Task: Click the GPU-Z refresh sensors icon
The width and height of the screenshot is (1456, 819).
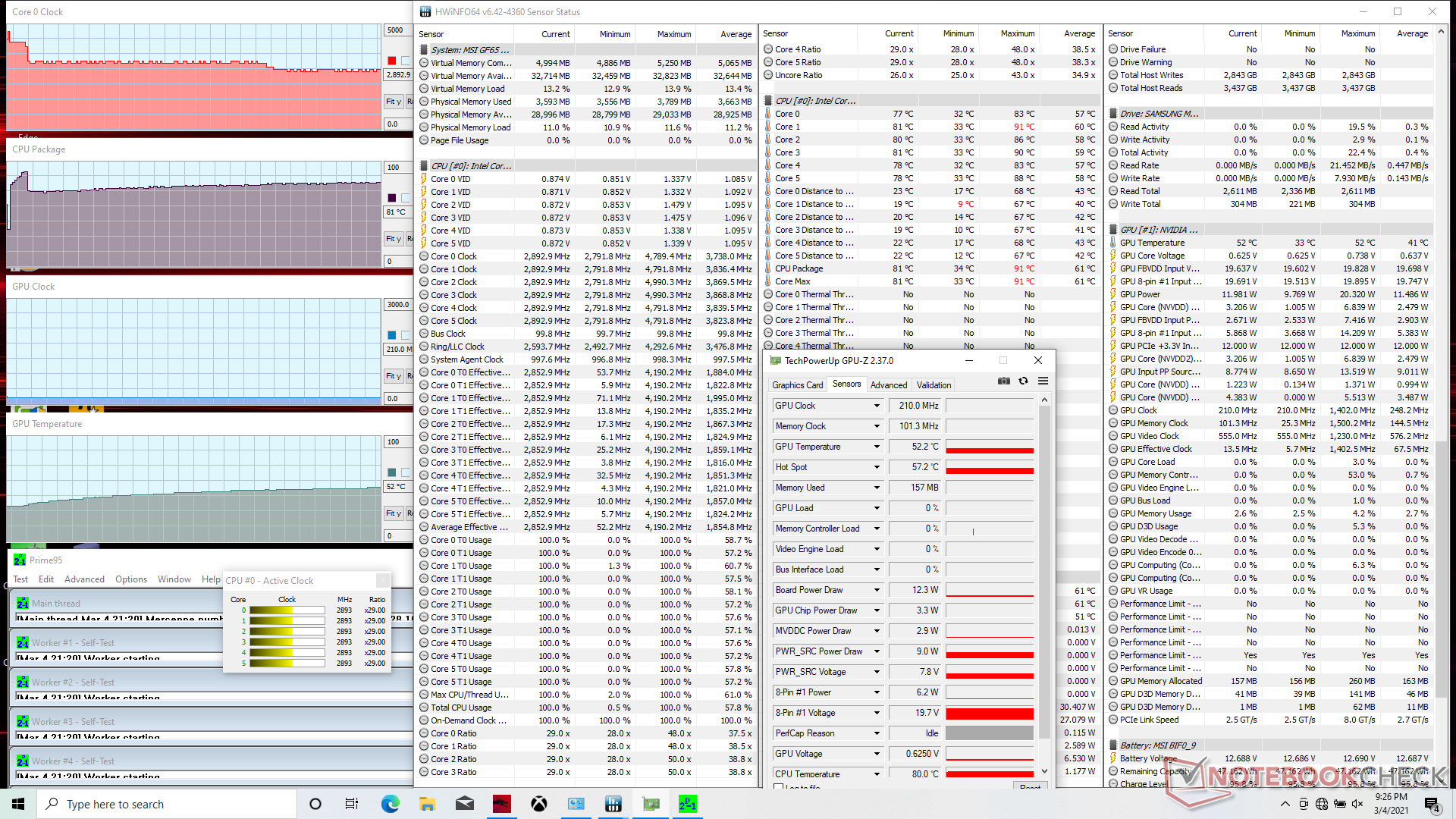Action: 1023,381
